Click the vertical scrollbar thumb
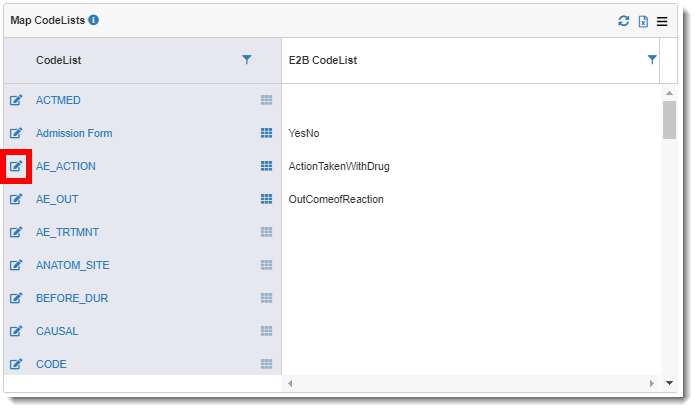Image resolution: width=698 pixels, height=412 pixels. coord(669,120)
